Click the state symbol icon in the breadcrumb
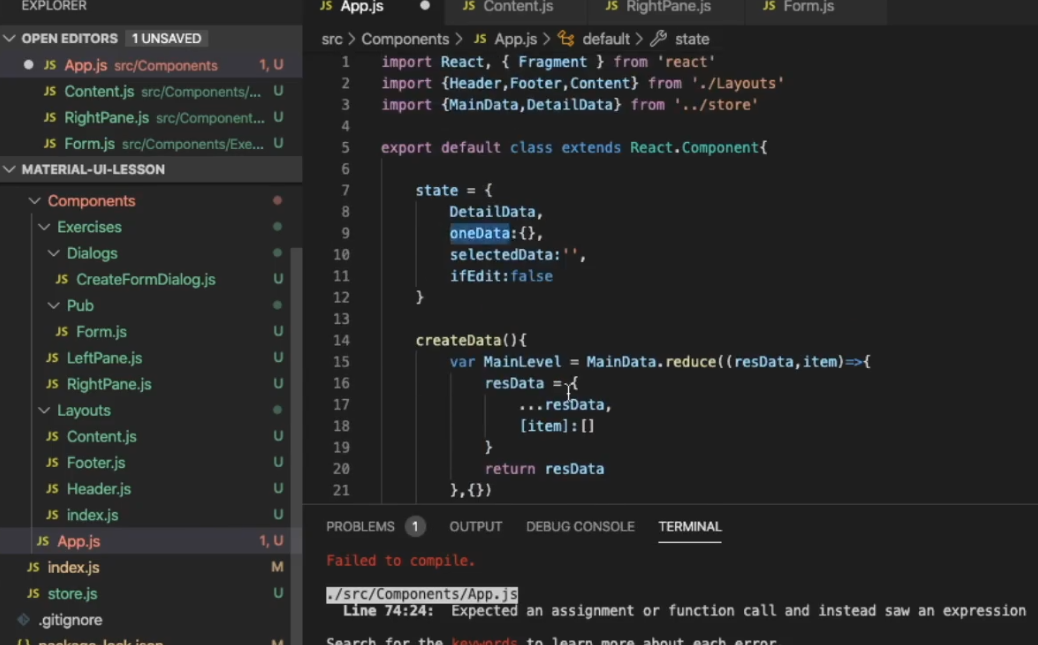Screen dimensions: 1038x645 [x=657, y=39]
